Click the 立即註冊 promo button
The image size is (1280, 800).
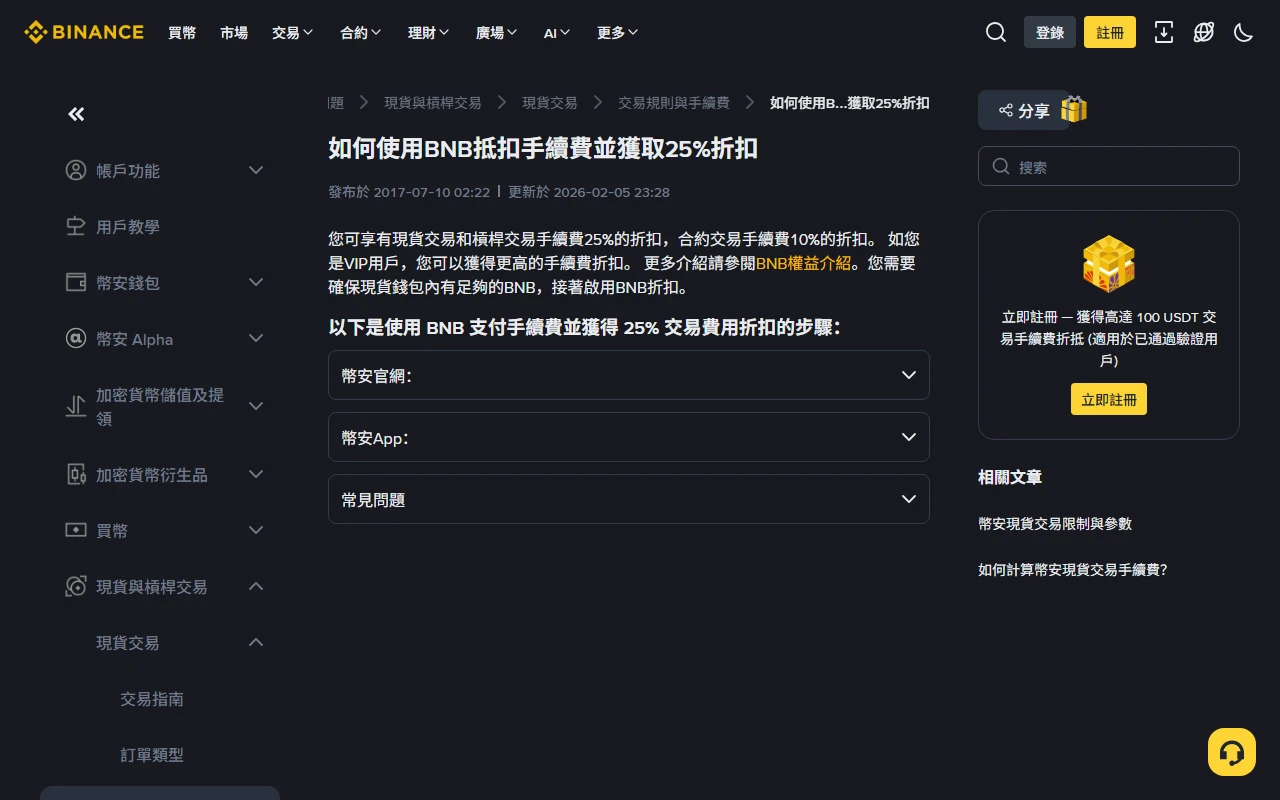tap(1109, 399)
